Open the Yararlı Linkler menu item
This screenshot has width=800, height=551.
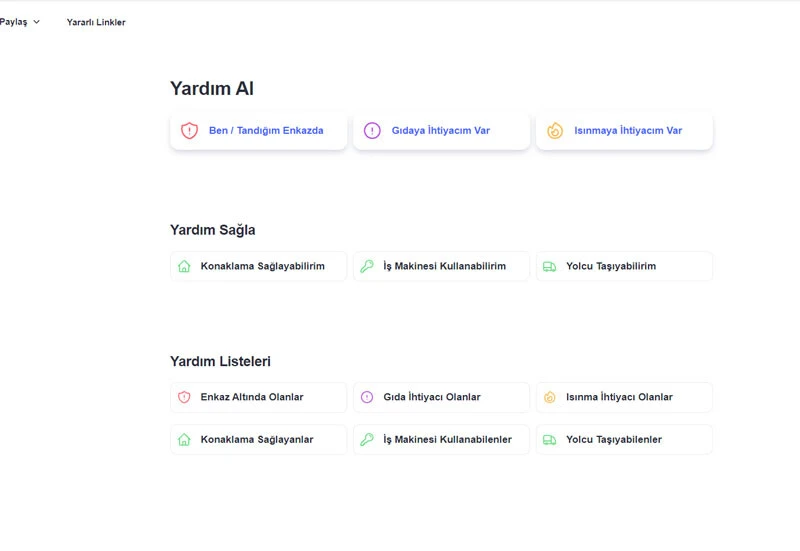pyautogui.click(x=96, y=22)
